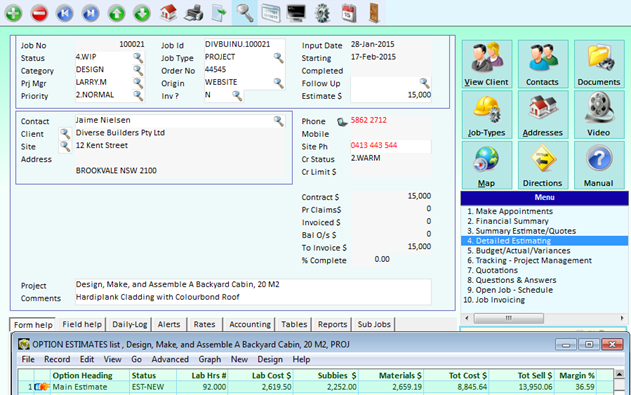Viewport: 631px width, 395px height.
Task: Click the red minus delete record icon
Action: pos(39,13)
